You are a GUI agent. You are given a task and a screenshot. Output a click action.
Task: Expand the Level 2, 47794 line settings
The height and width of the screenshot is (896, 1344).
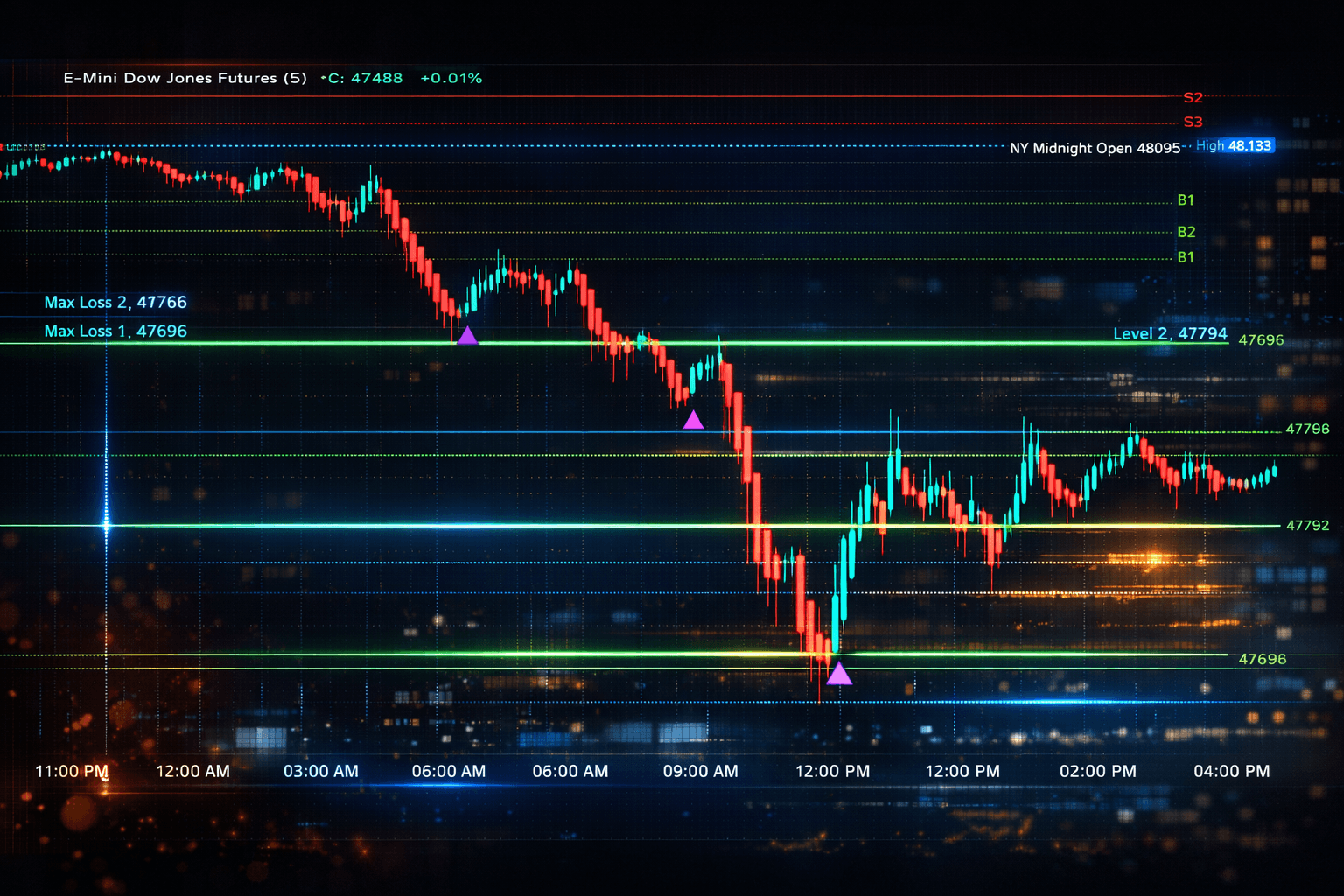[1170, 333]
